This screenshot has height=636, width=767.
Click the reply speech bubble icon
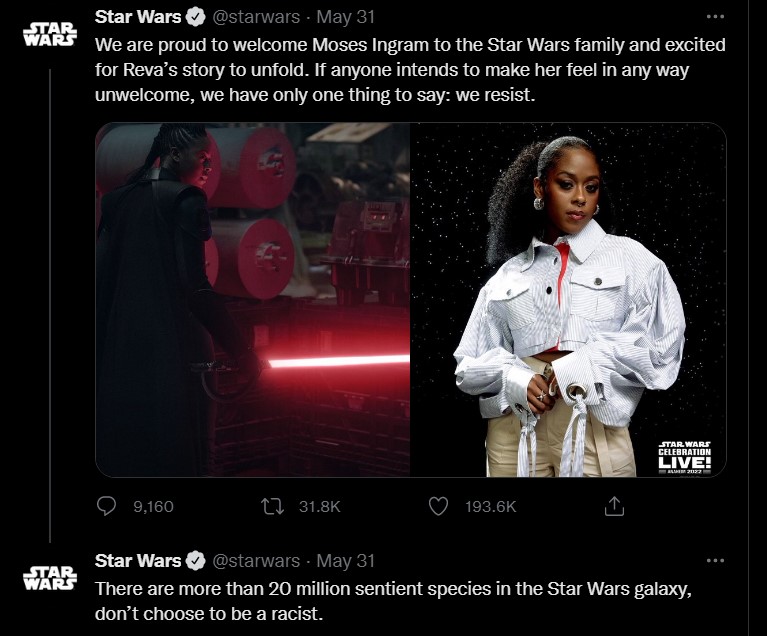click(106, 506)
